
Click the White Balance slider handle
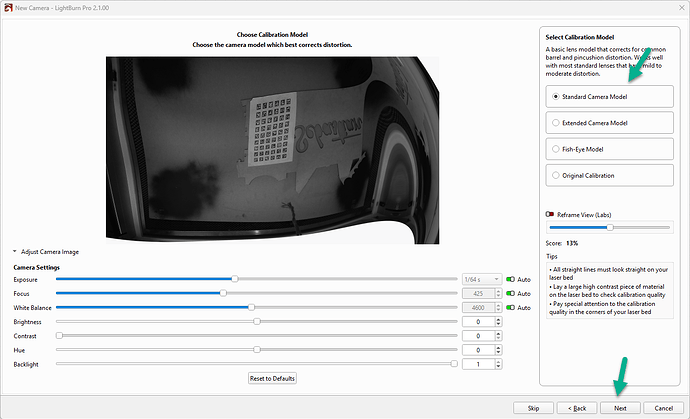tap(251, 307)
